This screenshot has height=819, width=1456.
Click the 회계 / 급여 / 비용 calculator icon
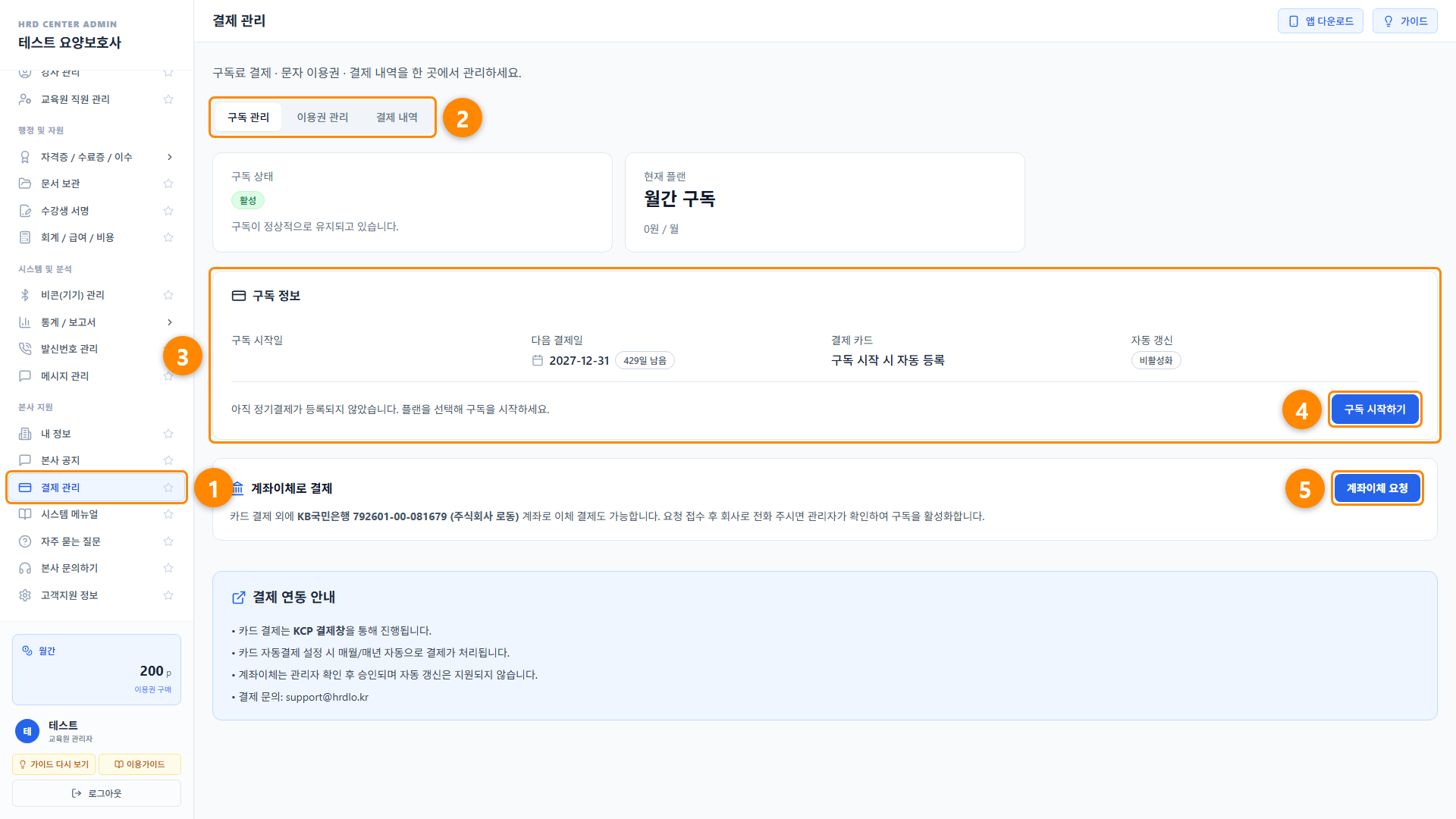coord(25,237)
